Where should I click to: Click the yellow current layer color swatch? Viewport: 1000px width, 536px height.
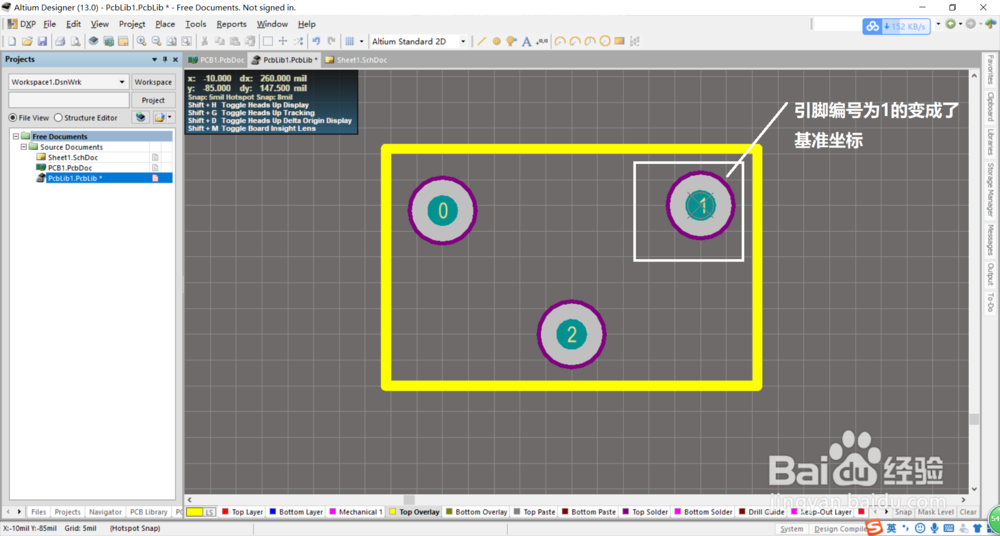(195, 512)
